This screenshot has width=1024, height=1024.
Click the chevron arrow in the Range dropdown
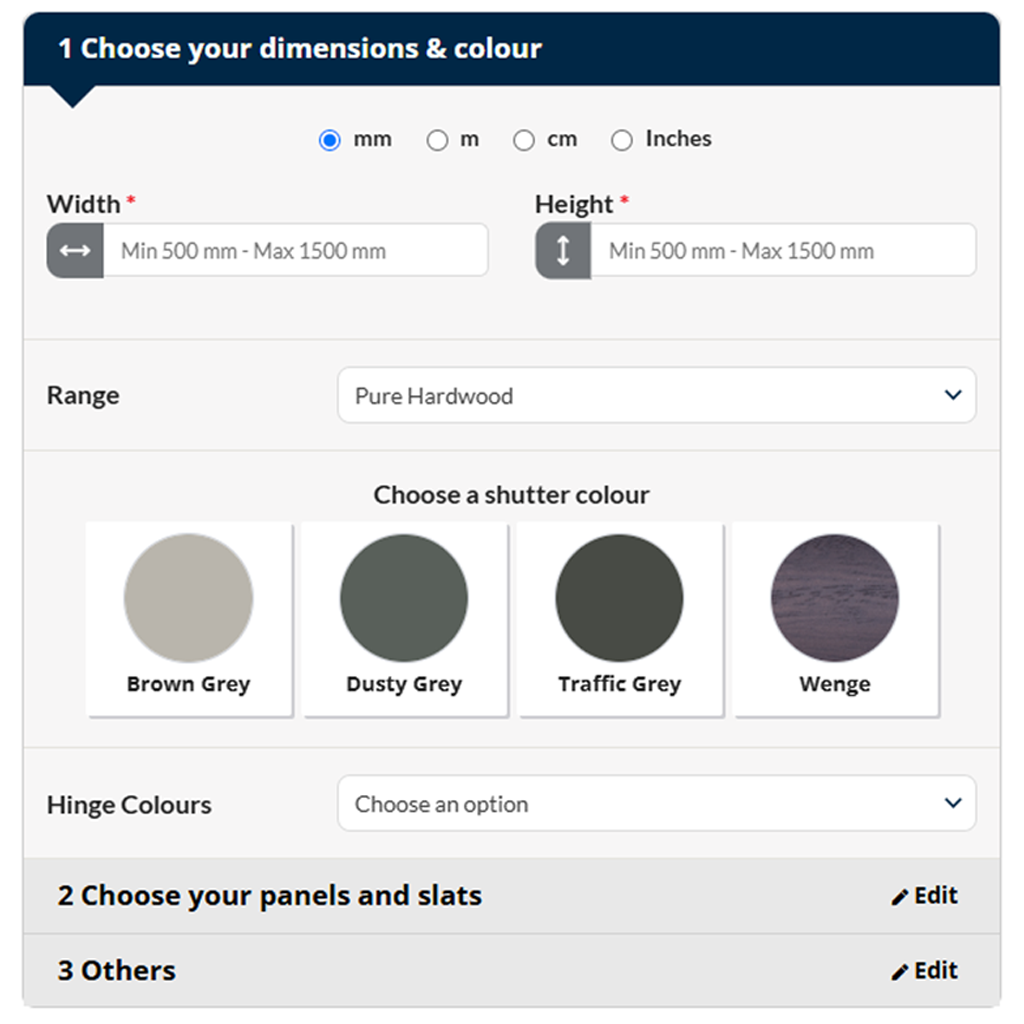[x=953, y=396]
